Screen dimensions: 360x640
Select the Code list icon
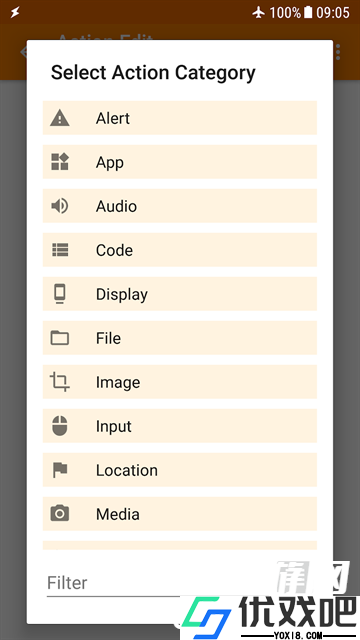[60, 250]
